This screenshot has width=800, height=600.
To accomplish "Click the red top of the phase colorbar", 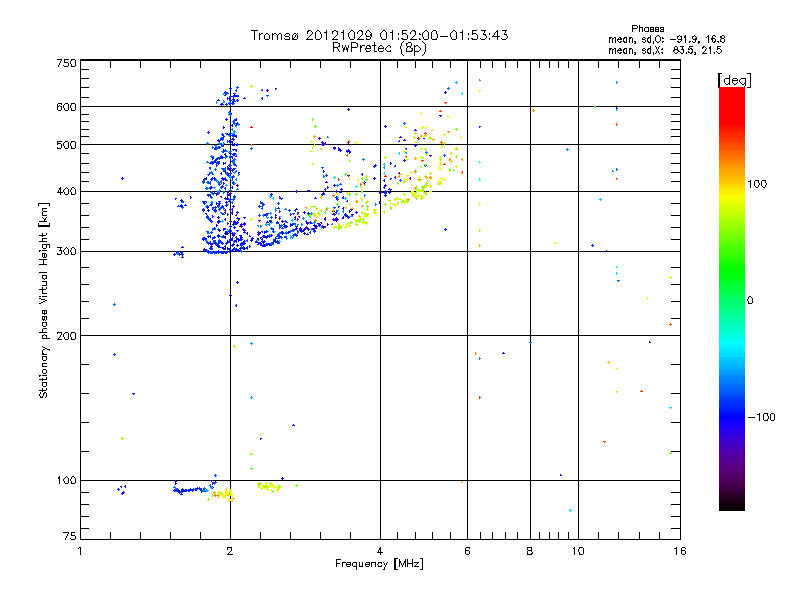I will point(731,93).
